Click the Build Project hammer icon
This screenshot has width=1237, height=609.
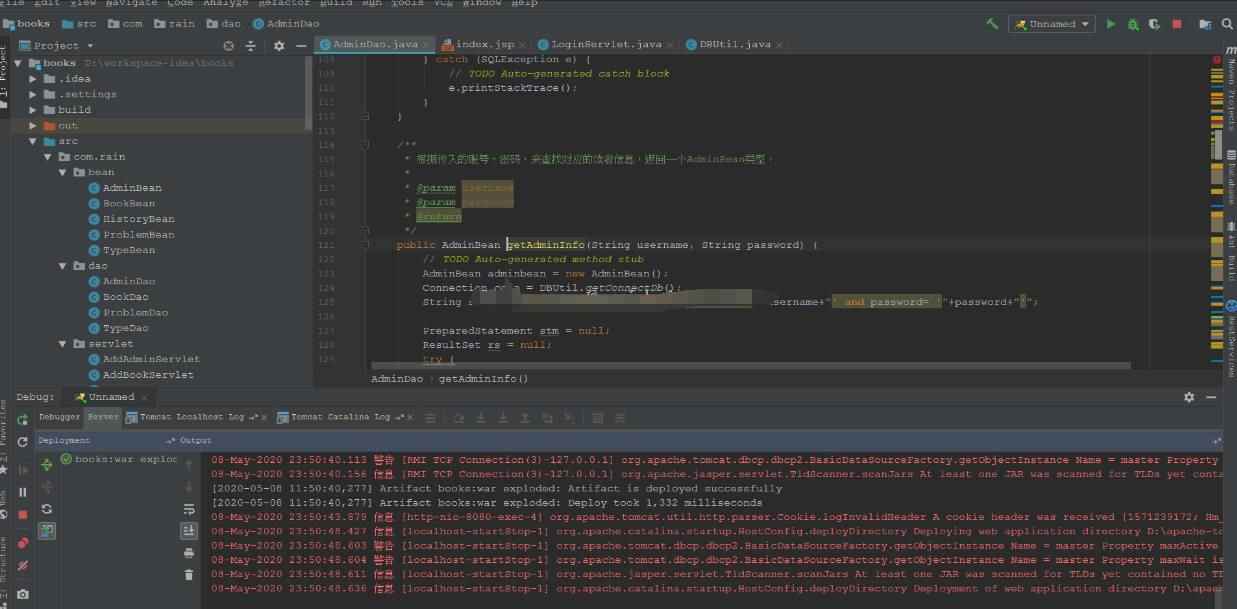pyautogui.click(x=992, y=23)
